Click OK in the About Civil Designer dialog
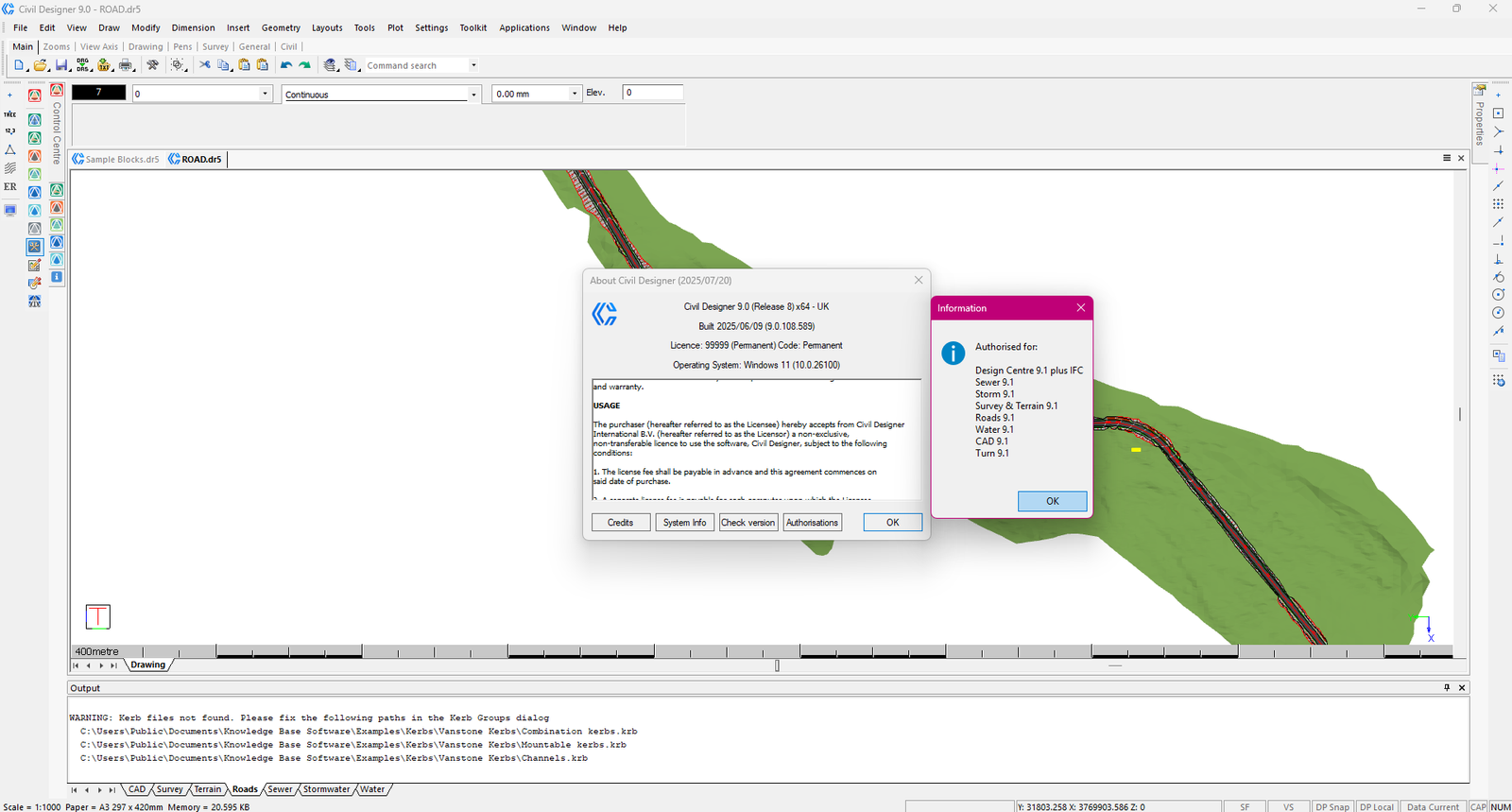The height and width of the screenshot is (812, 1512). (x=893, y=523)
